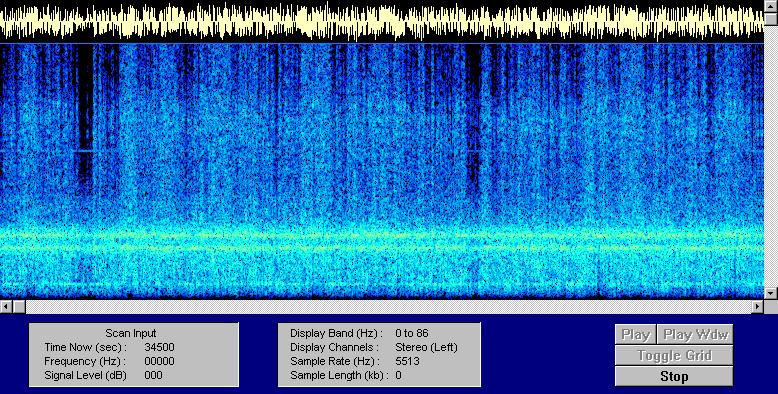
Task: Click the bright cyan band in spectrogram
Action: pyautogui.click(x=382, y=240)
